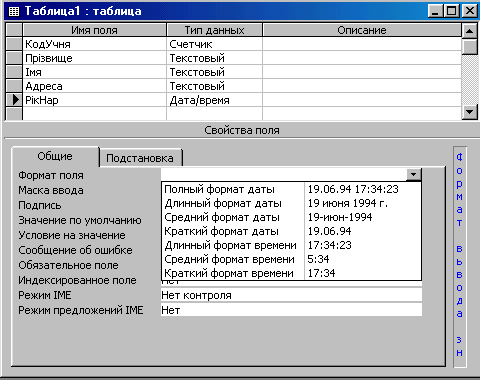The image size is (480, 380).
Task: Click the row selector for Прізвище
Action: (14, 58)
